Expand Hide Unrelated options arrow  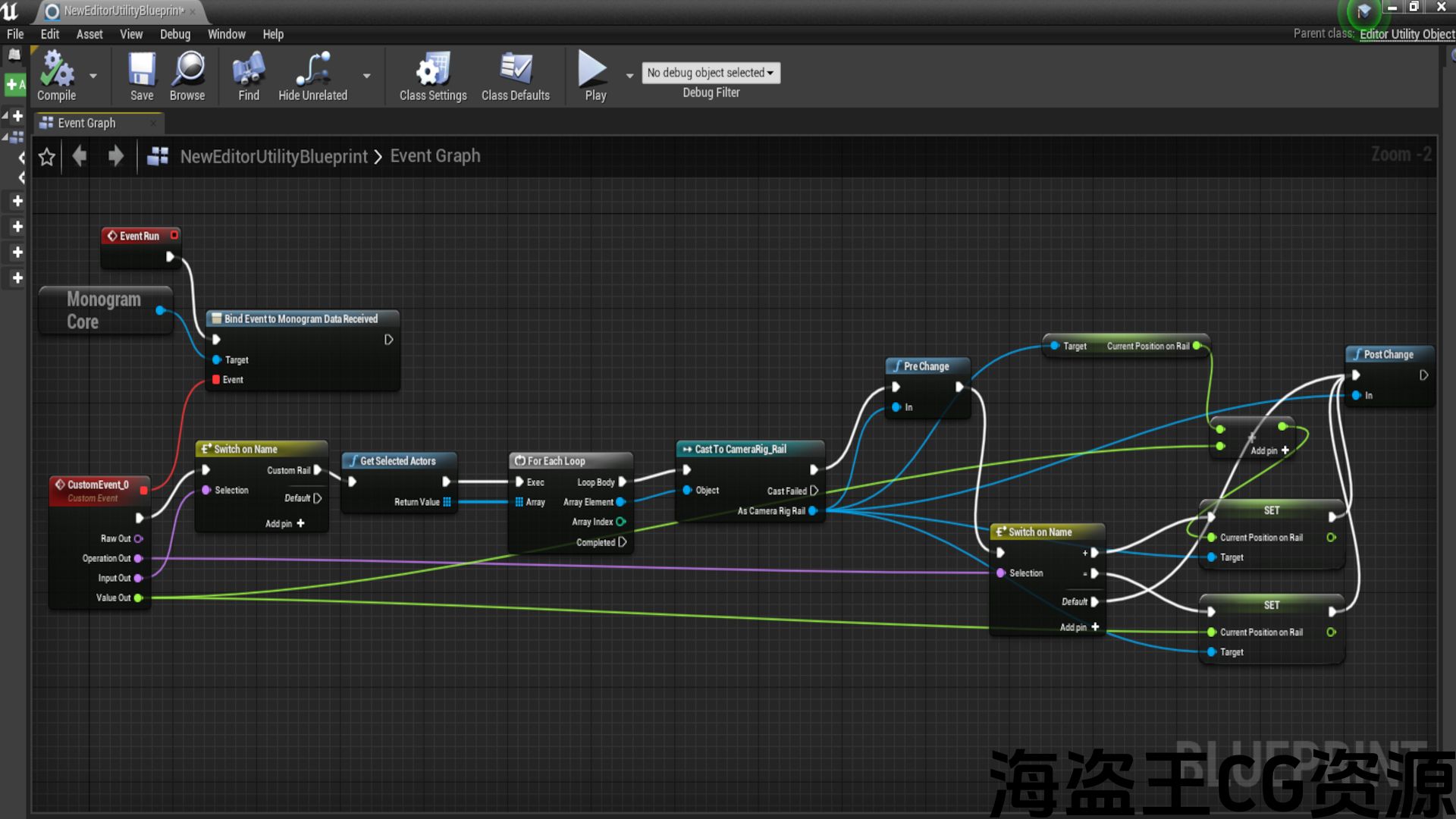pyautogui.click(x=367, y=76)
